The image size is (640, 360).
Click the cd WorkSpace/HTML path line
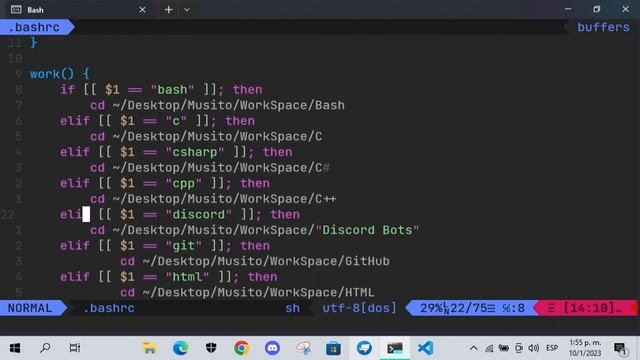(247, 292)
